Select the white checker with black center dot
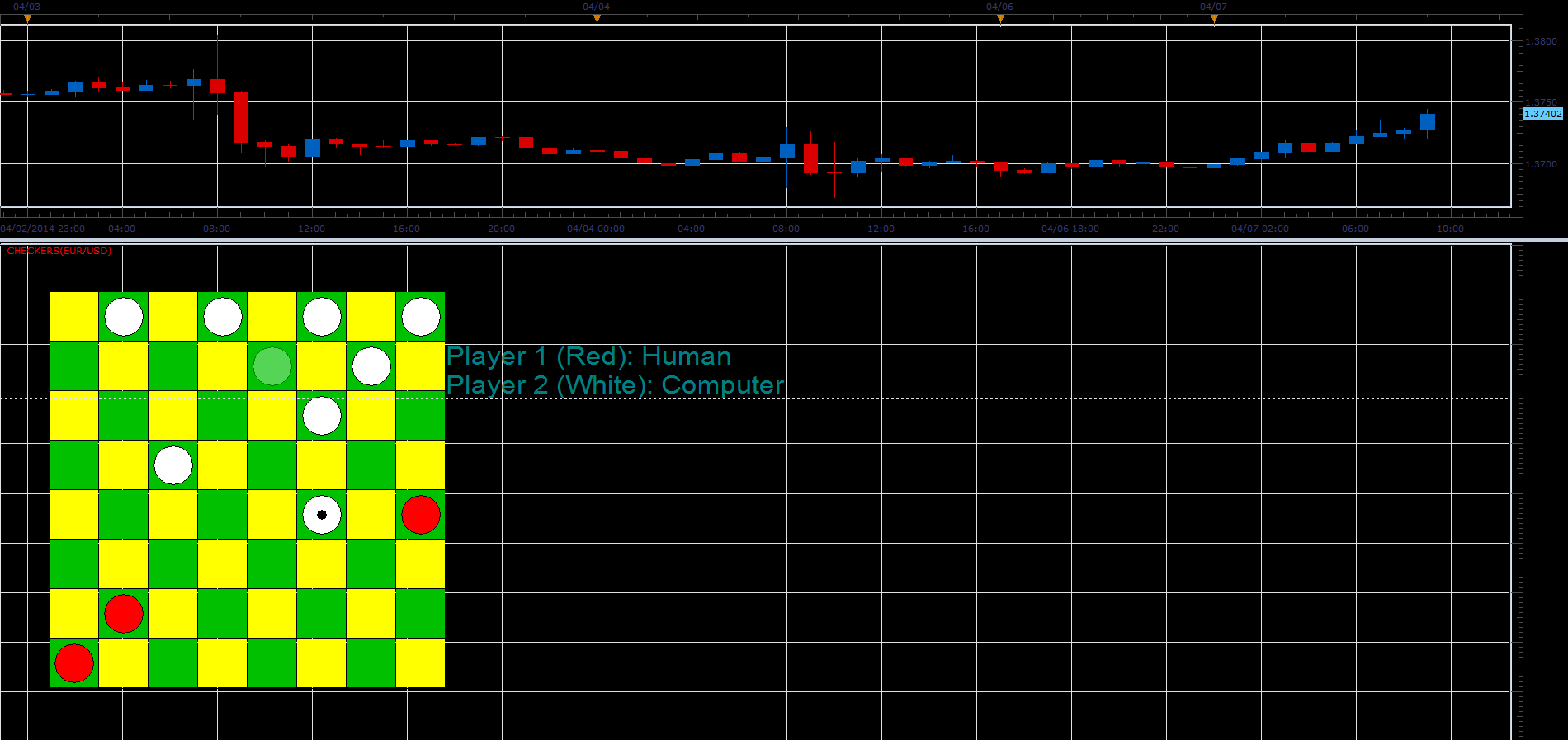 [322, 515]
